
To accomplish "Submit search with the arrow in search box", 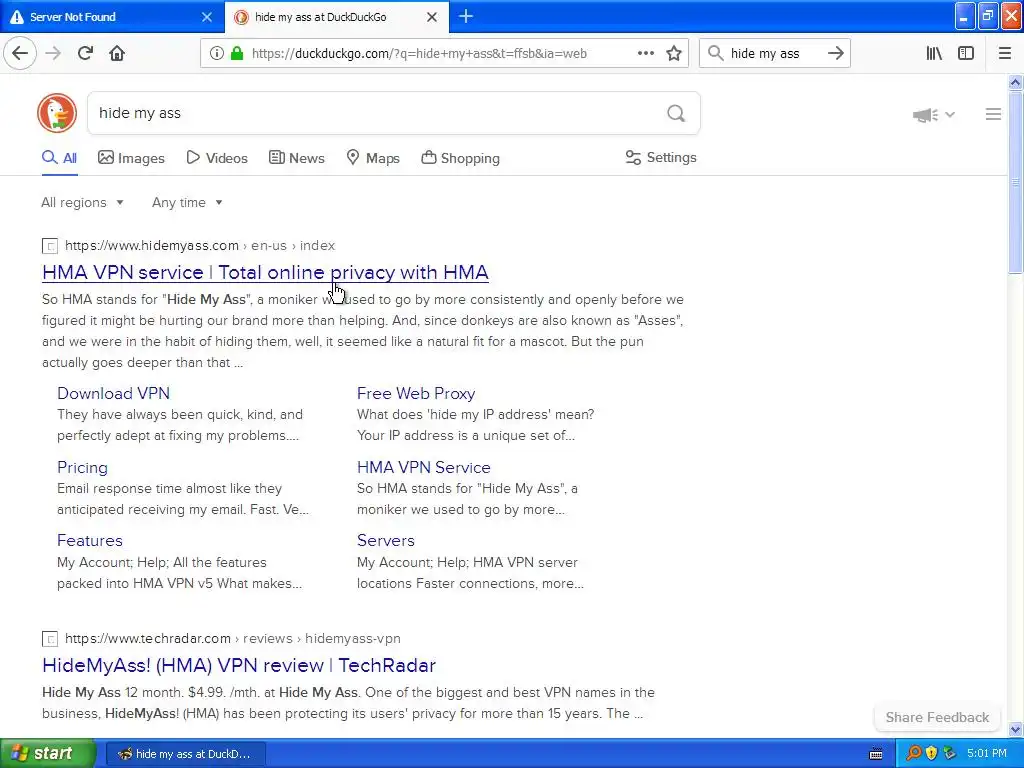I will 835,53.
